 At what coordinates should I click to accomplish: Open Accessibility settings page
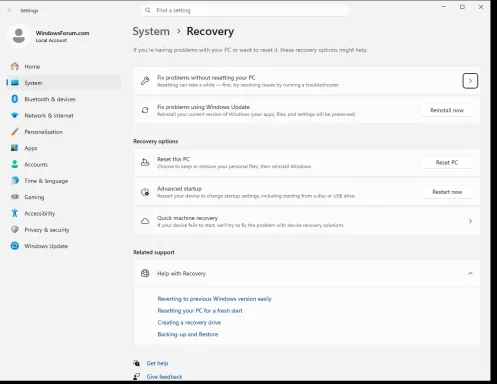pos(63,213)
